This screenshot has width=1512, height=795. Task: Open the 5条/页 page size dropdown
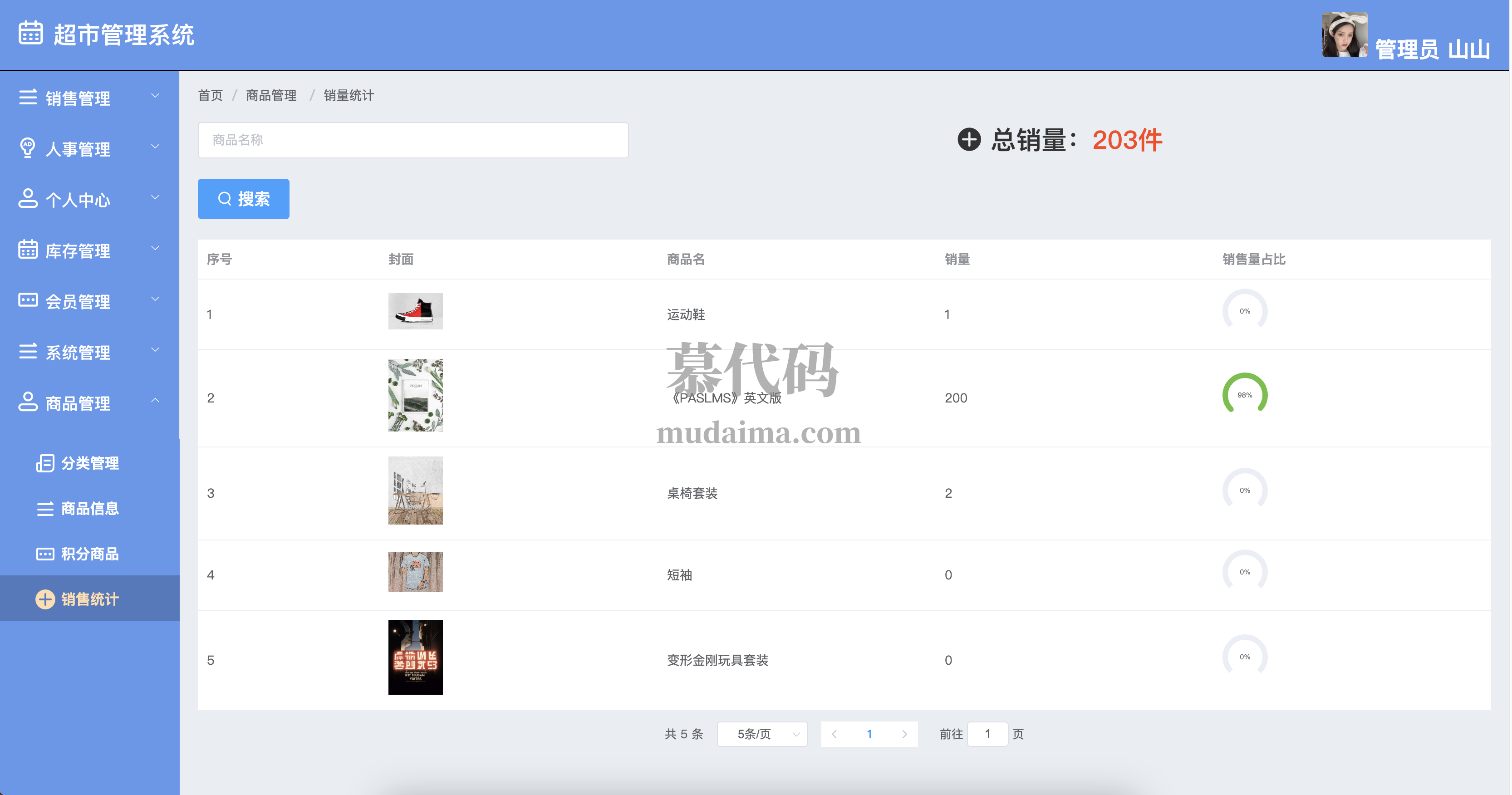pos(762,734)
